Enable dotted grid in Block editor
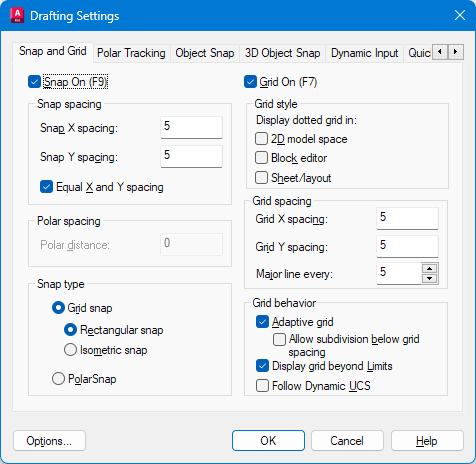 coord(261,158)
